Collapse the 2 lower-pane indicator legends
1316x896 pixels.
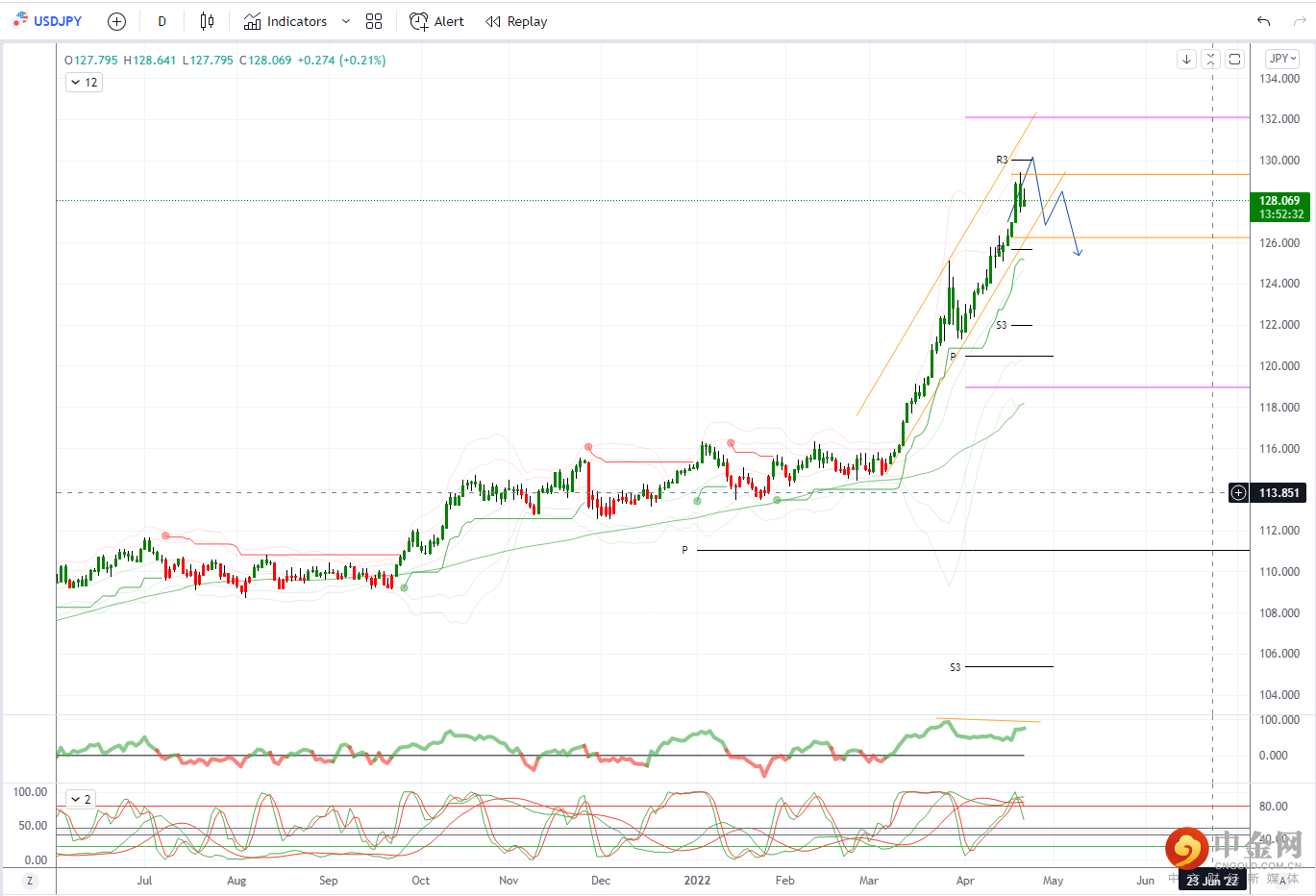click(x=81, y=799)
